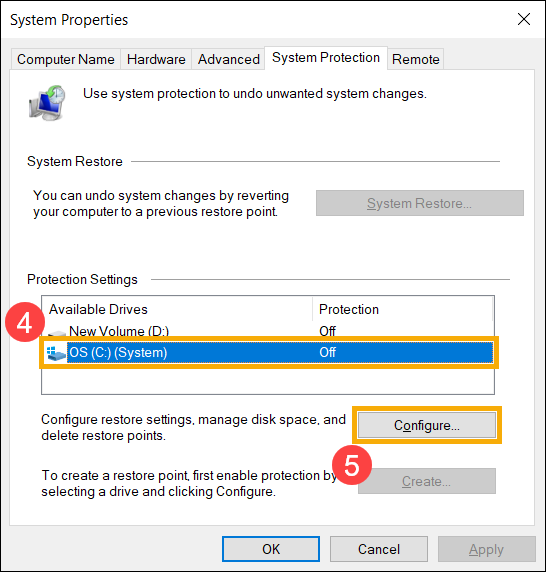Open the Hardware tab
This screenshot has height=572, width=546.
(156, 59)
